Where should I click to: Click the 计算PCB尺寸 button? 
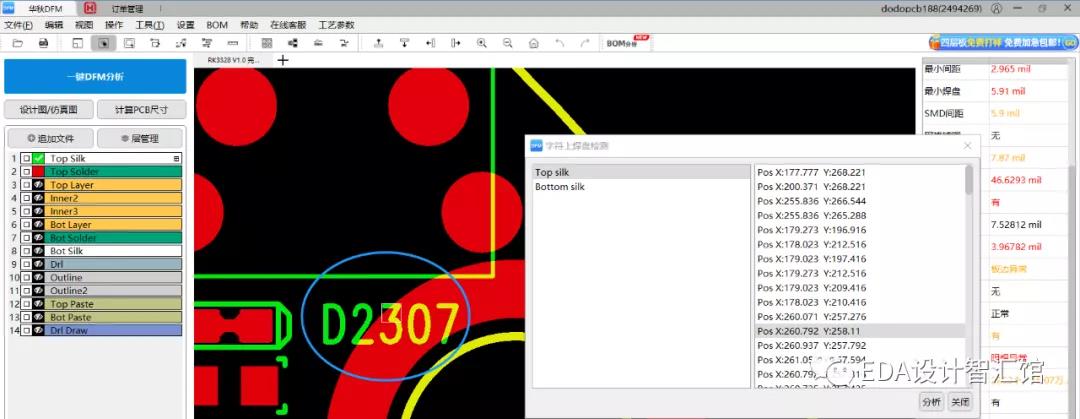[x=141, y=110]
